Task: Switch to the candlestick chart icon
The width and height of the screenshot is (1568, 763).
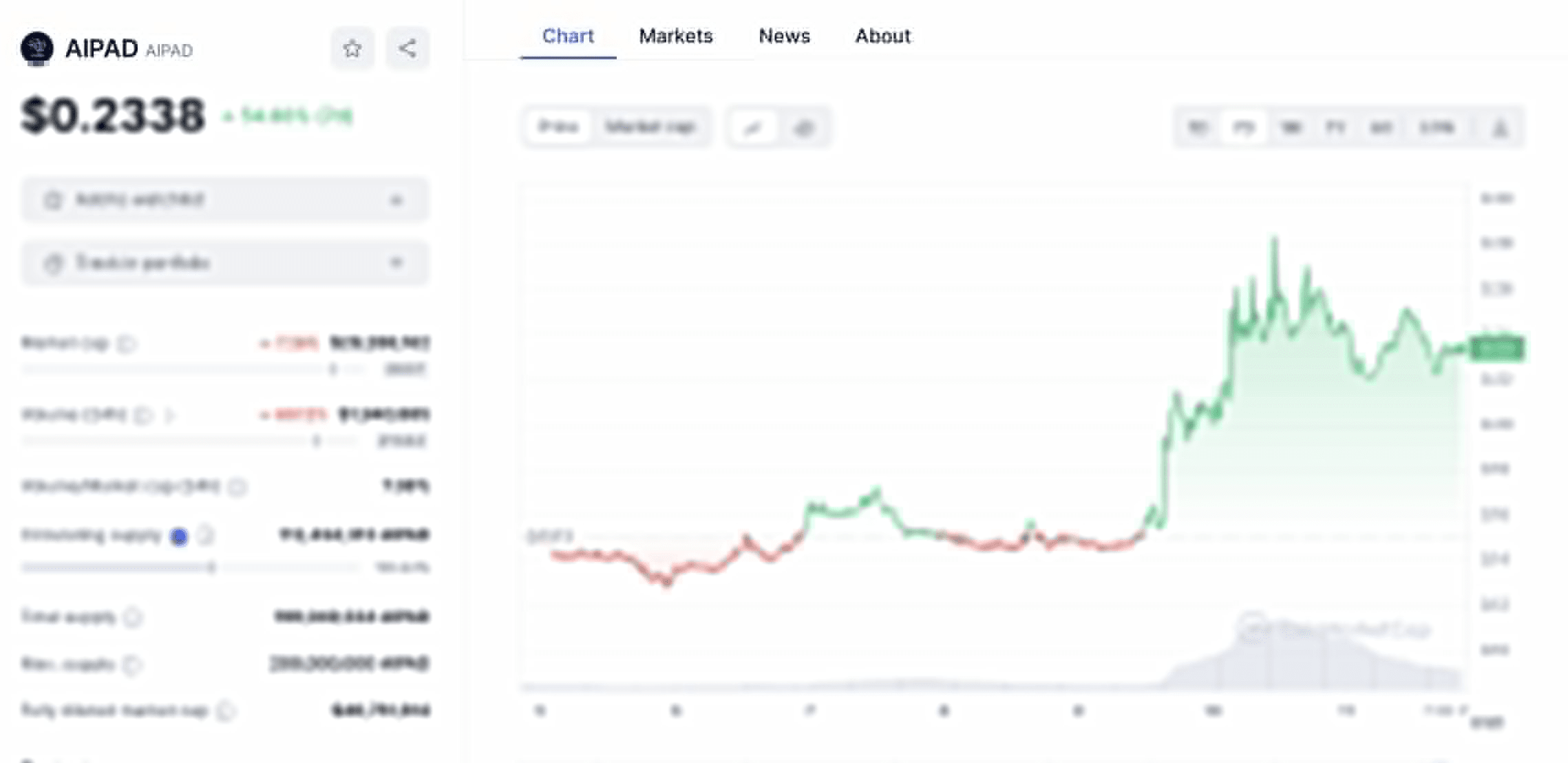Action: click(x=804, y=127)
